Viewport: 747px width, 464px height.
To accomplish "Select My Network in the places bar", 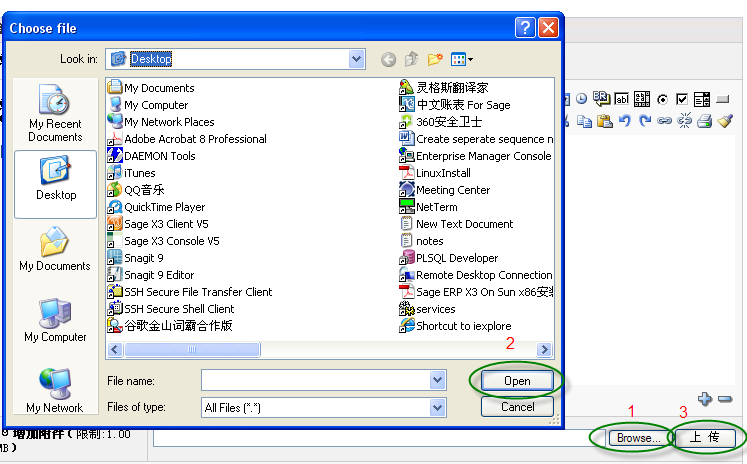I will coord(55,390).
